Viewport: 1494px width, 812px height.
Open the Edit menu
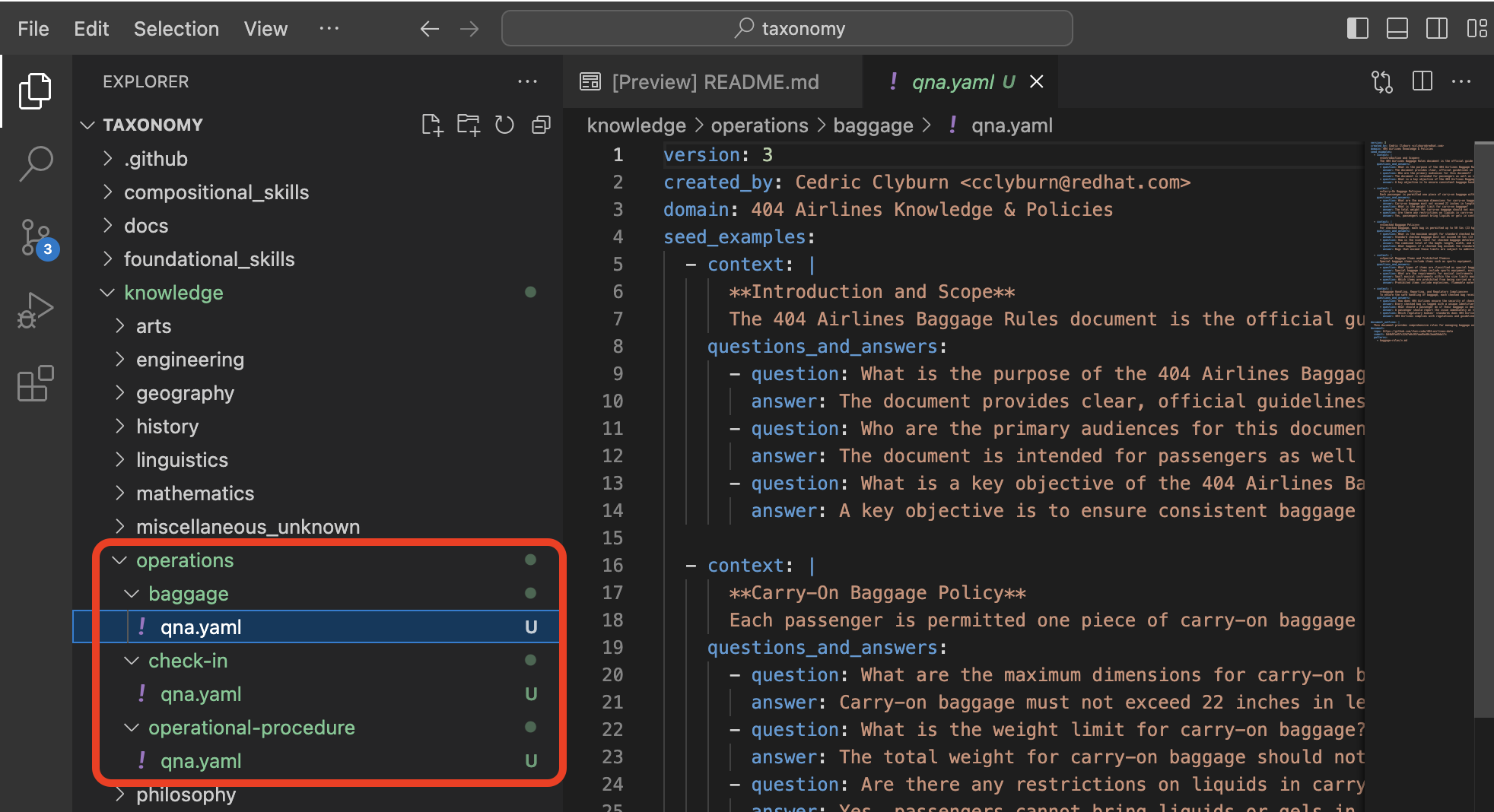91,29
